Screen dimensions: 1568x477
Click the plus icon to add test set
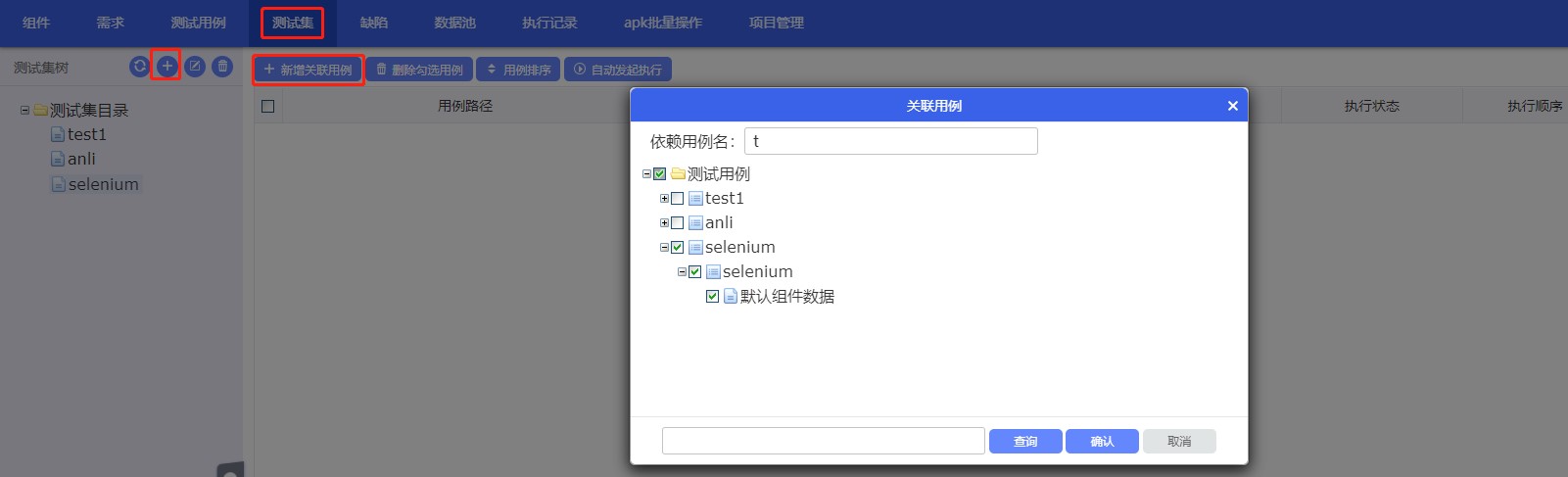pos(166,67)
